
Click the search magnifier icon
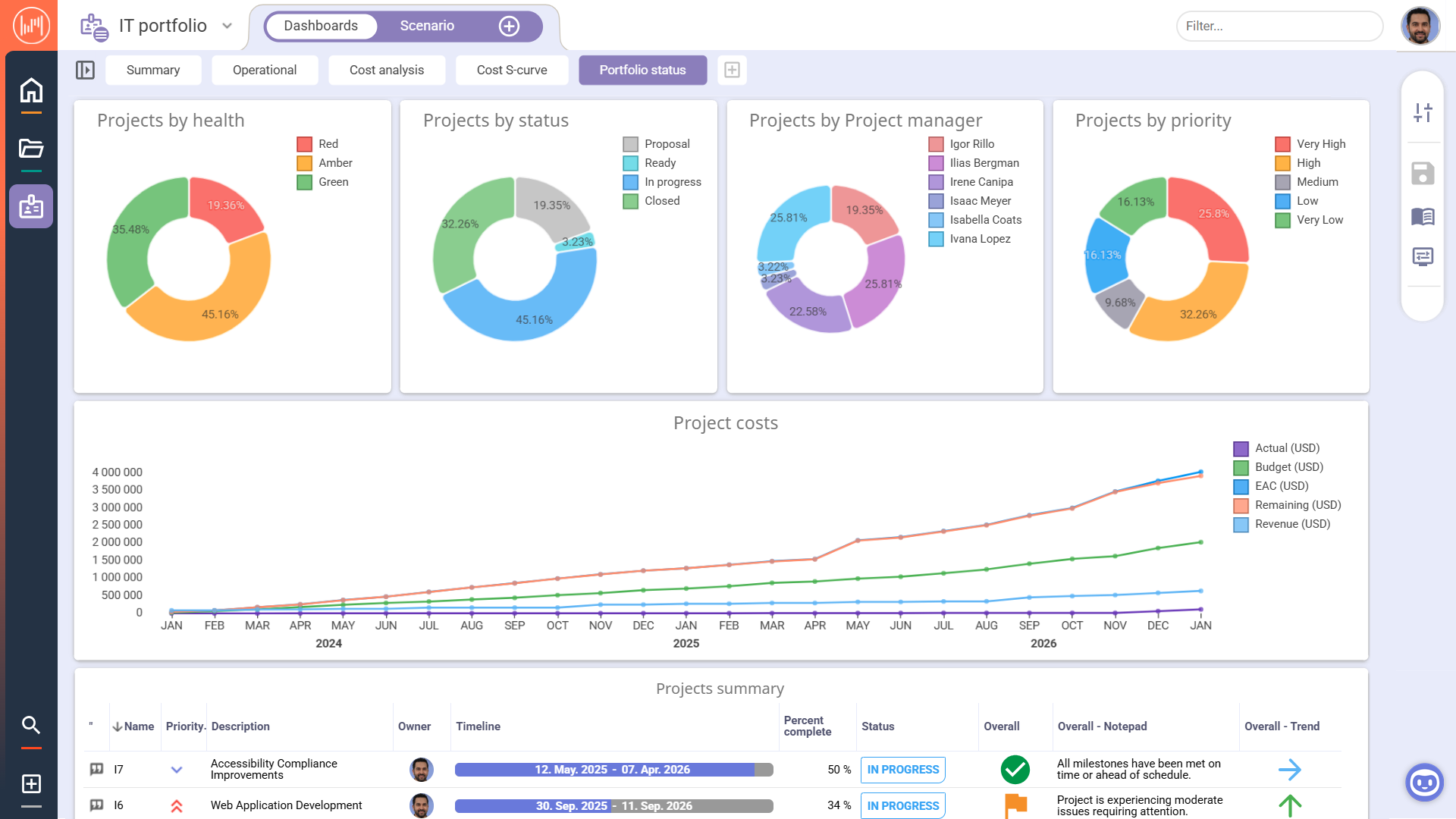tap(31, 725)
